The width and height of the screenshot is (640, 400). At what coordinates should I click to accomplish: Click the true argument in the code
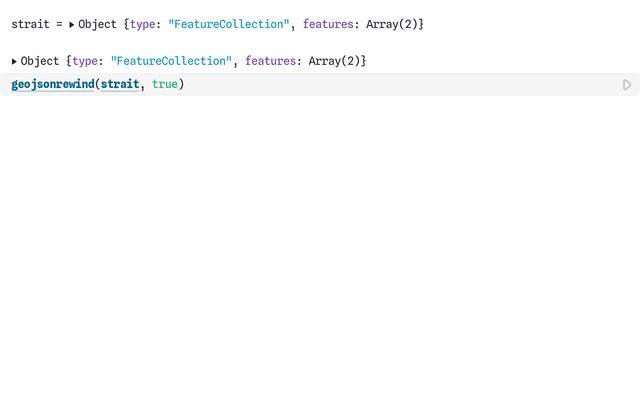(165, 84)
